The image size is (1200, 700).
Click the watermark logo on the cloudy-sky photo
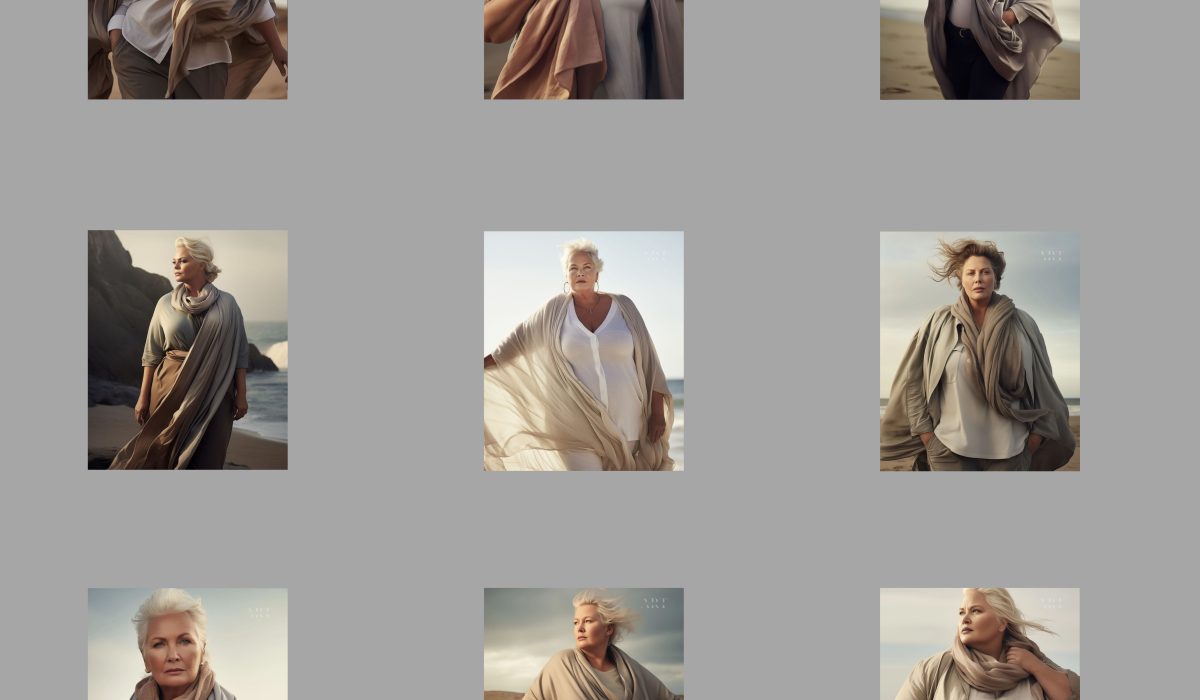coord(656,603)
